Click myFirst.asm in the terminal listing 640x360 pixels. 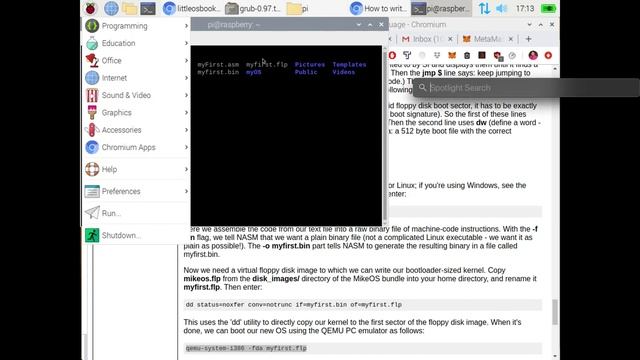click(x=218, y=64)
